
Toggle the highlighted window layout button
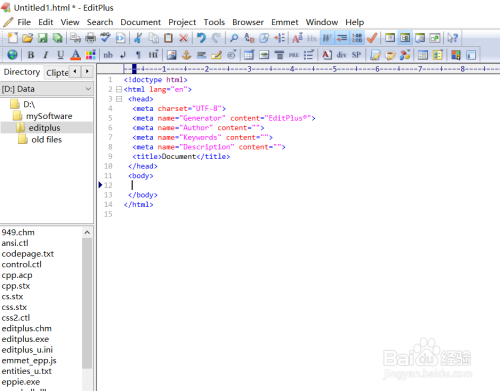tap(405, 38)
